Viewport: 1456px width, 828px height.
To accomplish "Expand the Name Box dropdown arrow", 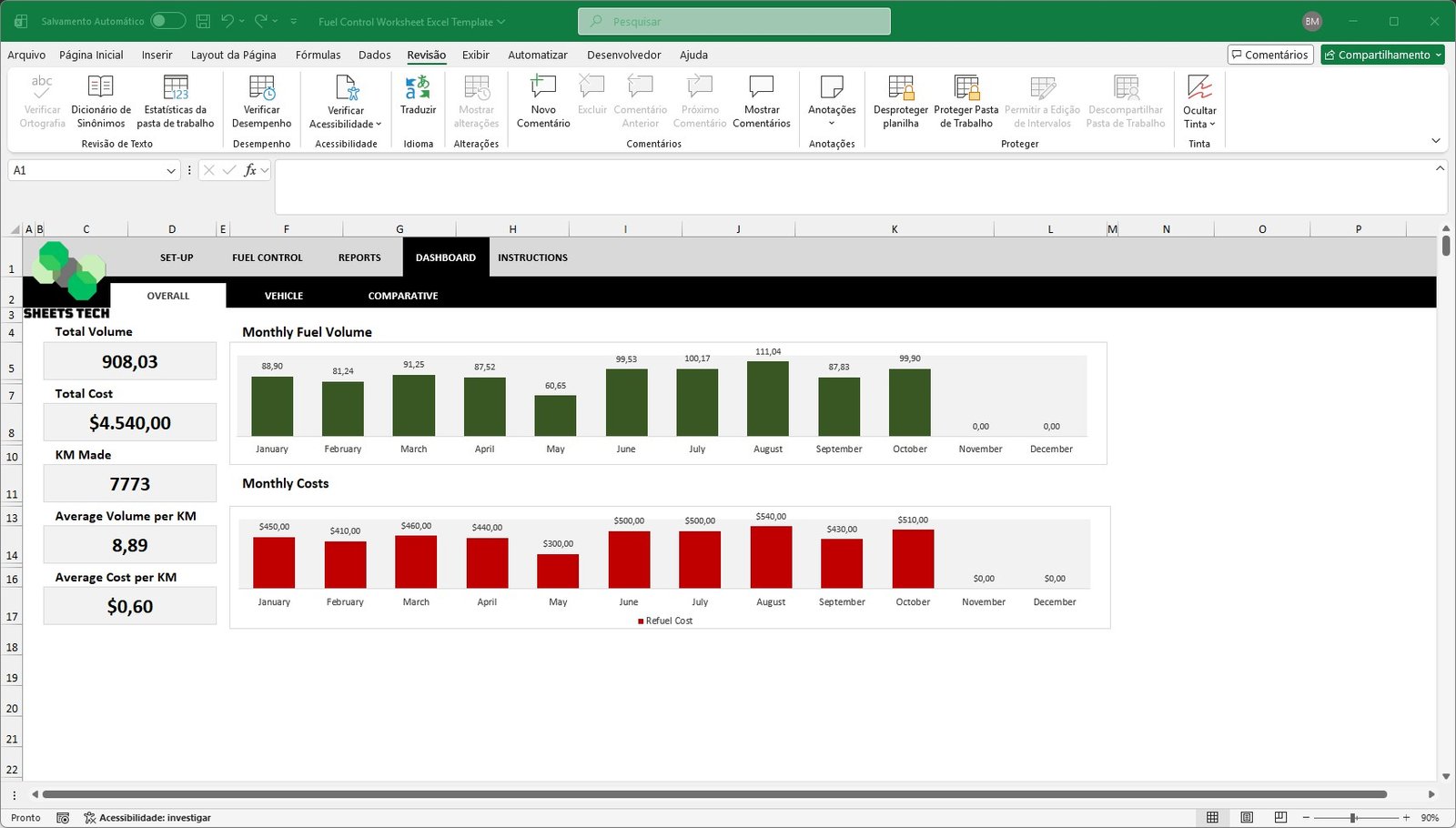I will pos(170,170).
